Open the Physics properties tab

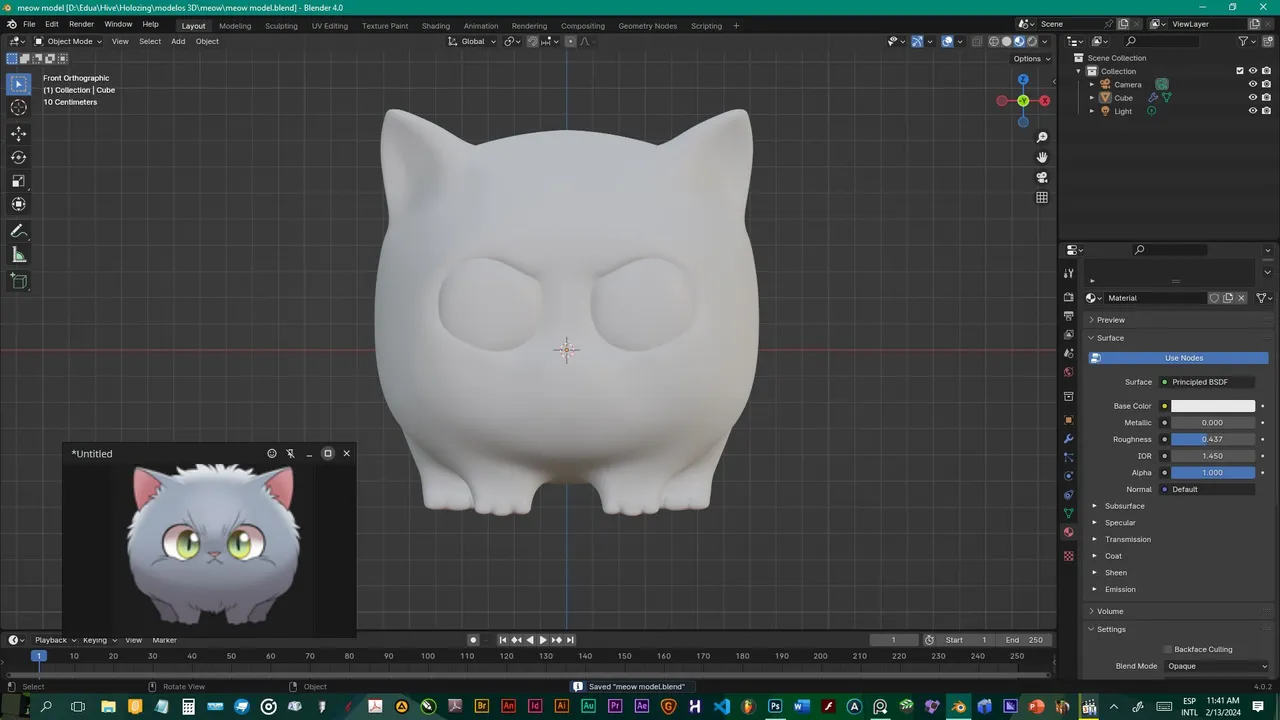[1068, 476]
